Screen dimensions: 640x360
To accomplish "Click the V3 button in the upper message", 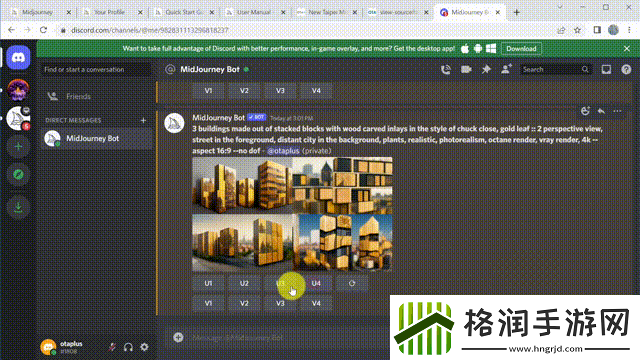I will point(280,91).
